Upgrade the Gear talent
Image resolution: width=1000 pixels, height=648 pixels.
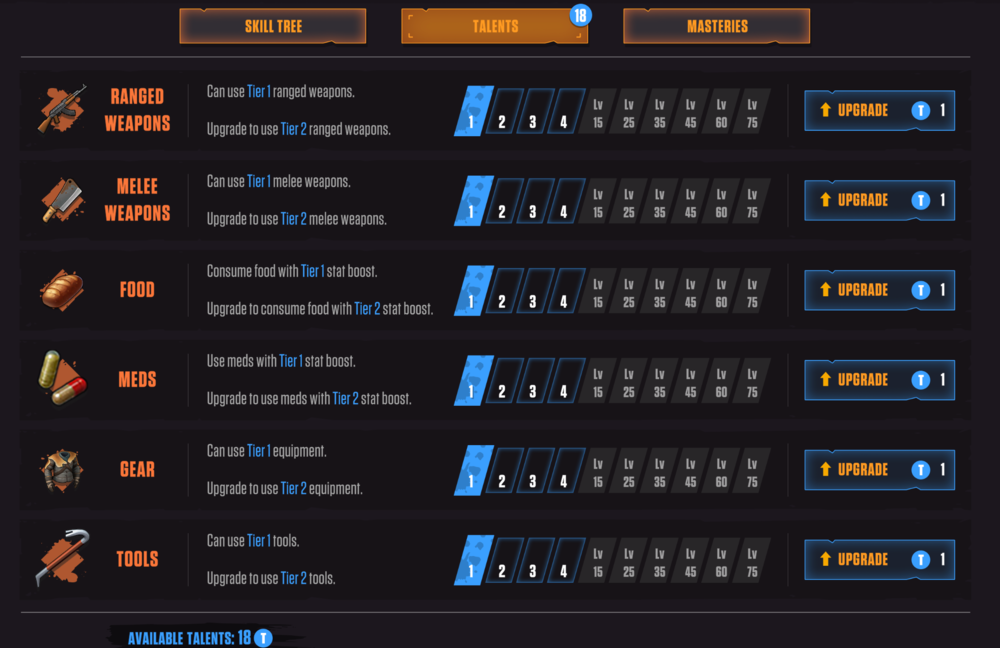click(x=879, y=470)
